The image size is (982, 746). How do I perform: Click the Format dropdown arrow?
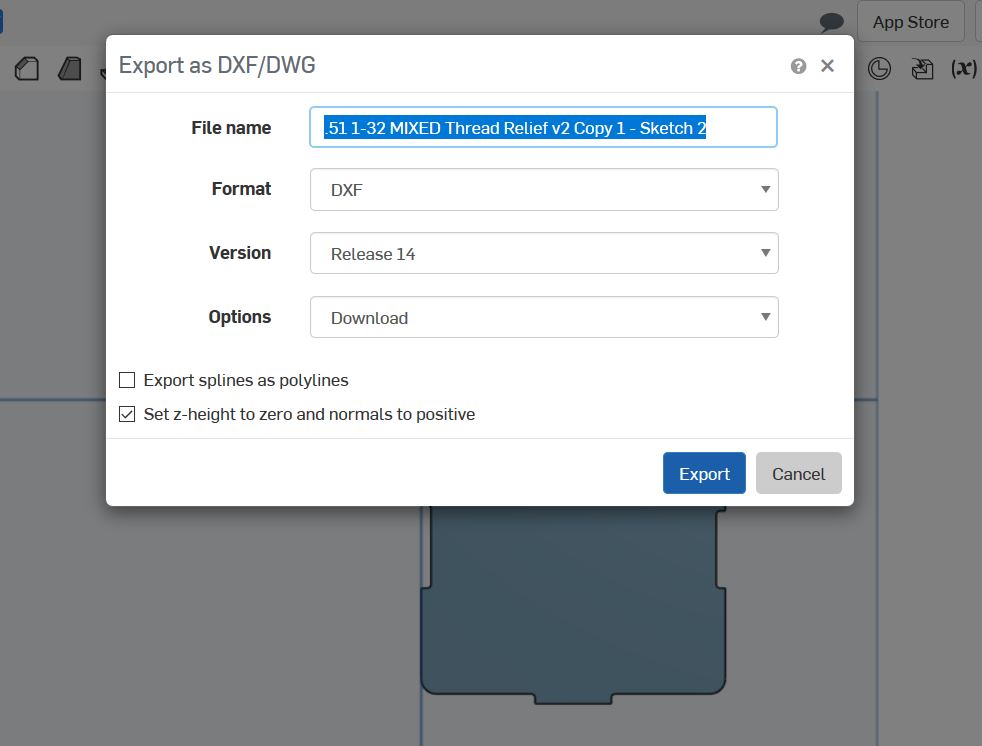(x=765, y=189)
